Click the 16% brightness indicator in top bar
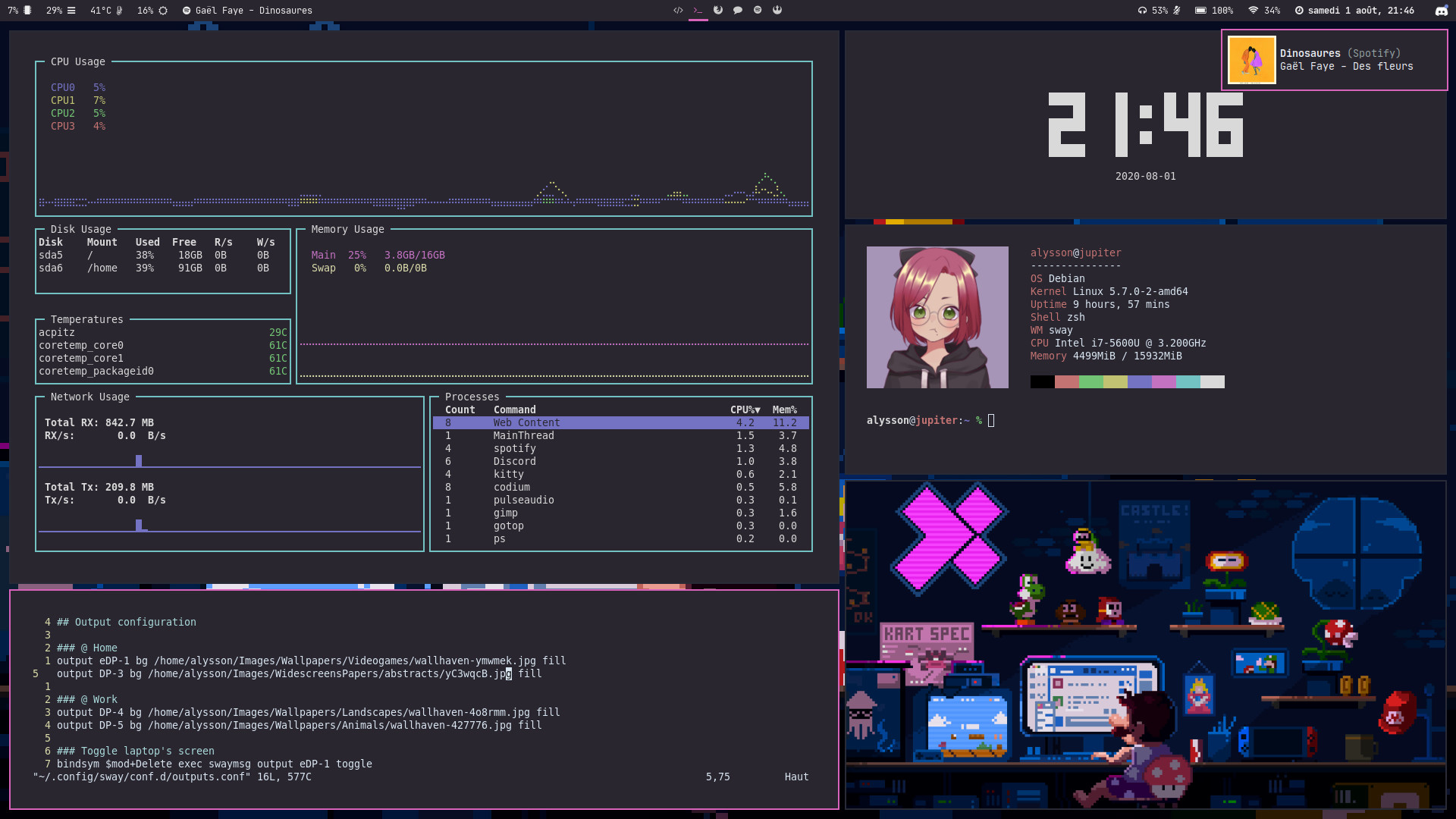Screen dimensions: 1456x819 tap(152, 11)
